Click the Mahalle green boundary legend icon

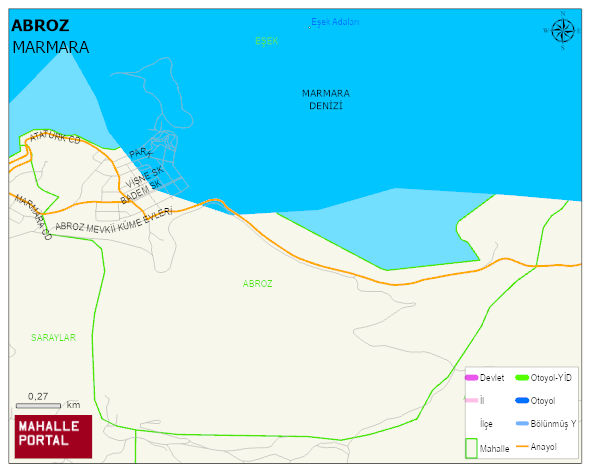[x=472, y=448]
